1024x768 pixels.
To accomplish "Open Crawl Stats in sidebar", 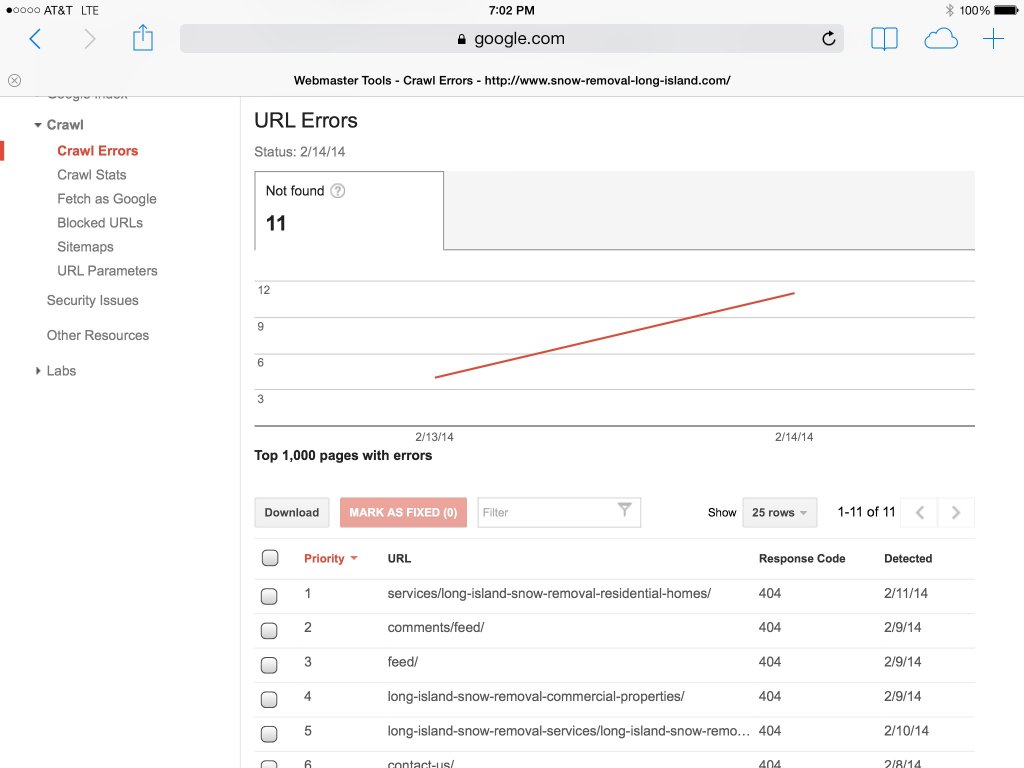I will tap(91, 175).
